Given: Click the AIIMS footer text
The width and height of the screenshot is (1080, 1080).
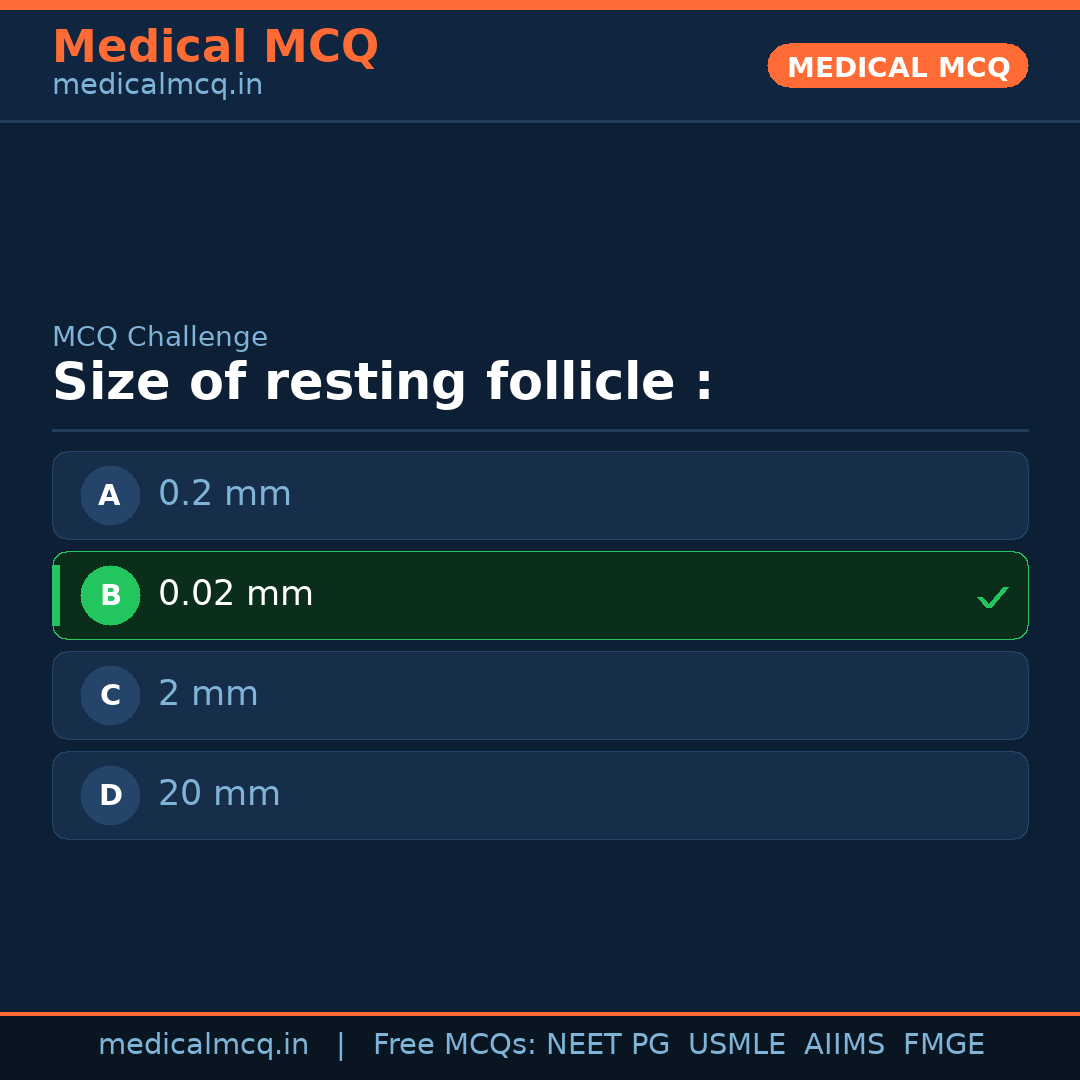Looking at the screenshot, I should pyautogui.click(x=844, y=1045).
